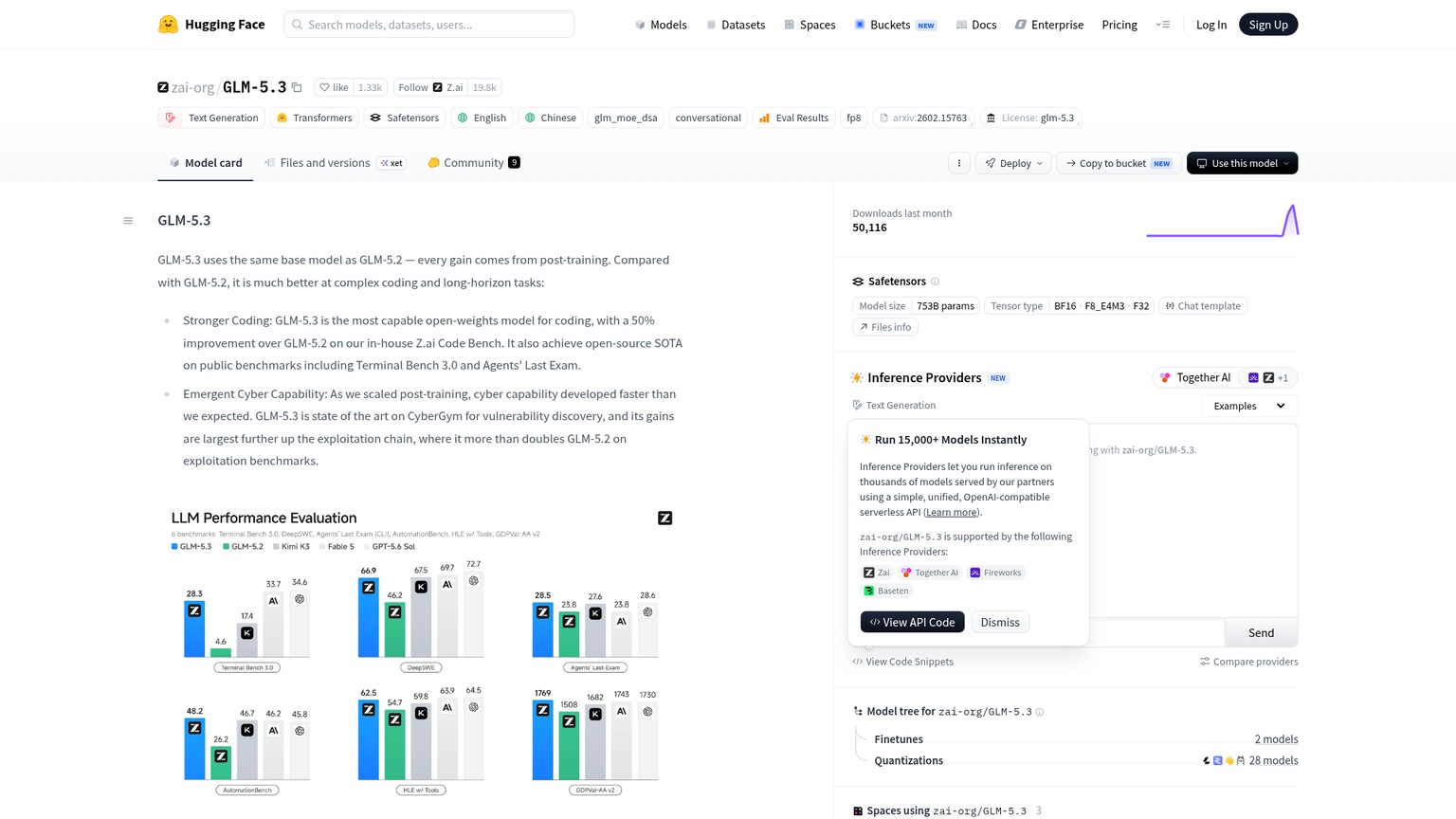Screen dimensions: 1456x819
Task: Open View Code Snippets
Action: click(x=903, y=662)
